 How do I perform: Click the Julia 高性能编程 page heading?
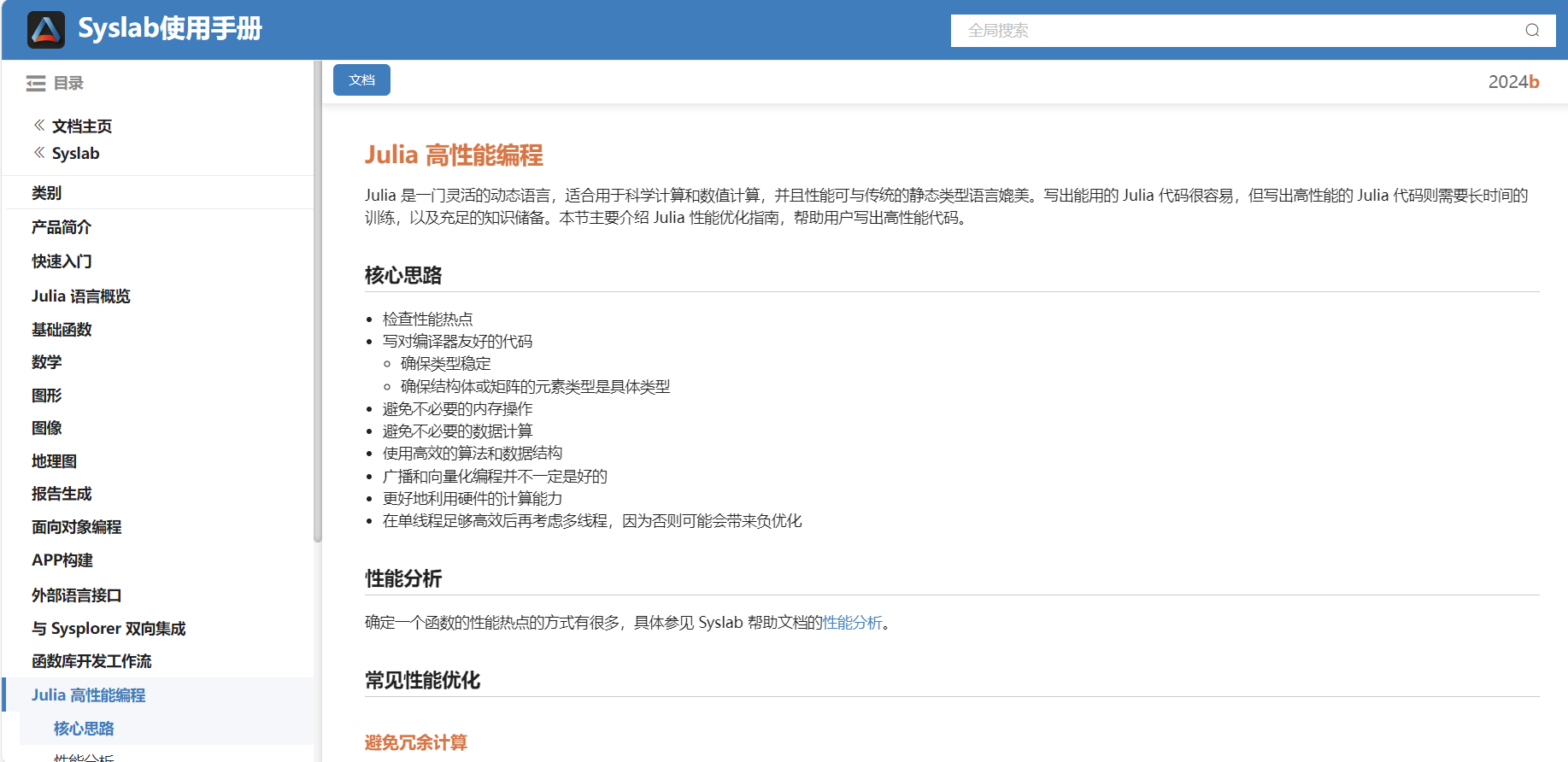[x=454, y=155]
